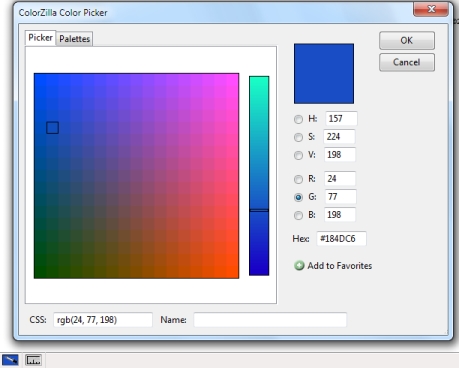The image size is (459, 368).
Task: Select the S radio button
Action: point(298,137)
